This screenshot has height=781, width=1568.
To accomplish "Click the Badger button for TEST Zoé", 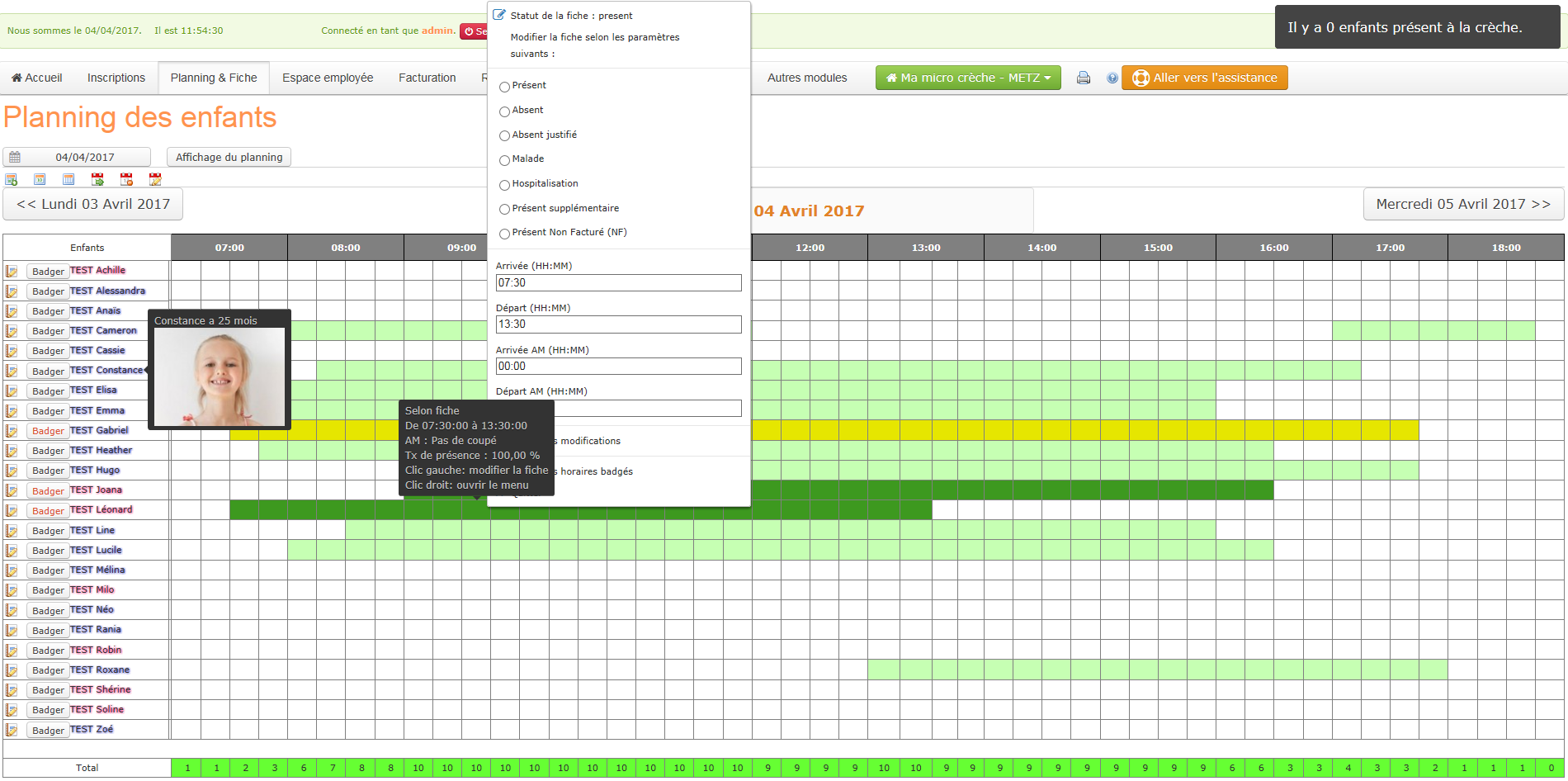I will tap(48, 730).
